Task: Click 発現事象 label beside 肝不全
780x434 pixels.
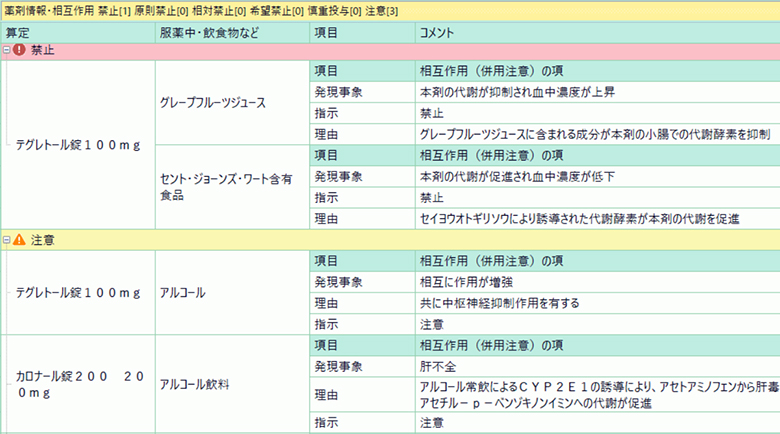Action: (x=338, y=367)
